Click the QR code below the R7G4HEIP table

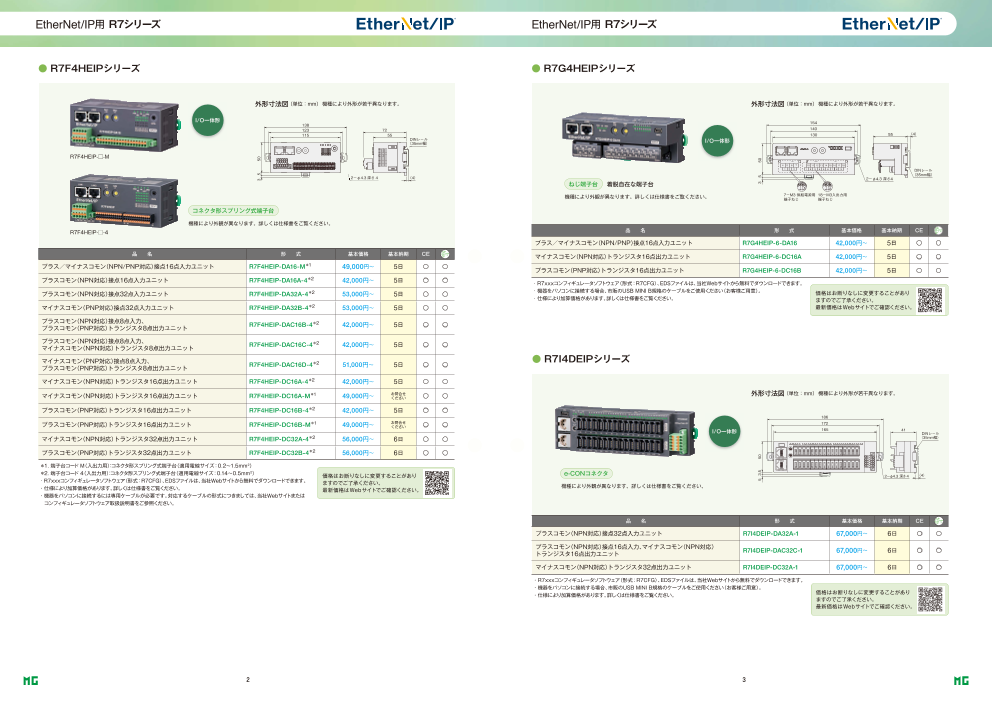(930, 301)
